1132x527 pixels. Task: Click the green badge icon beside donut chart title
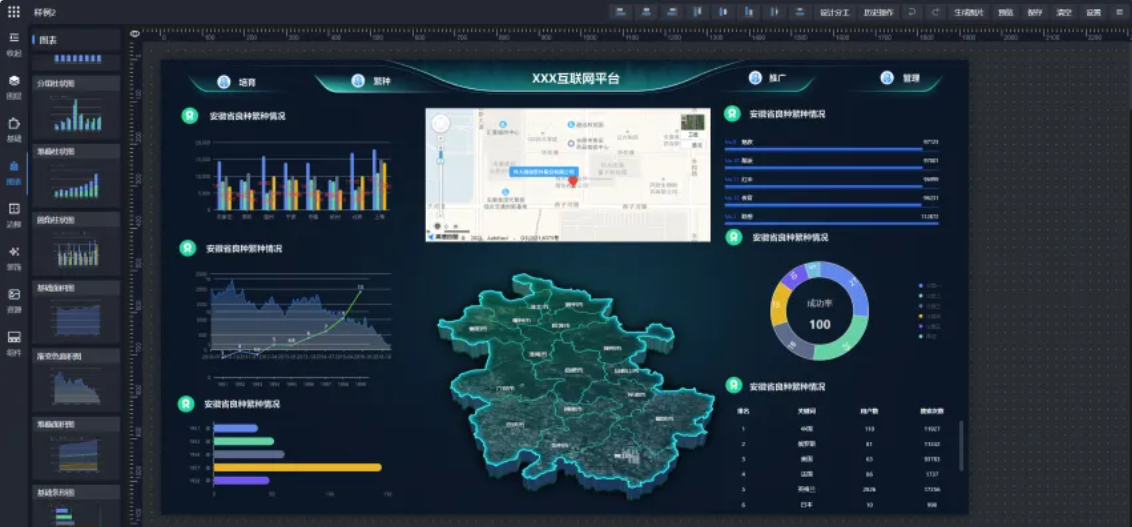733,237
